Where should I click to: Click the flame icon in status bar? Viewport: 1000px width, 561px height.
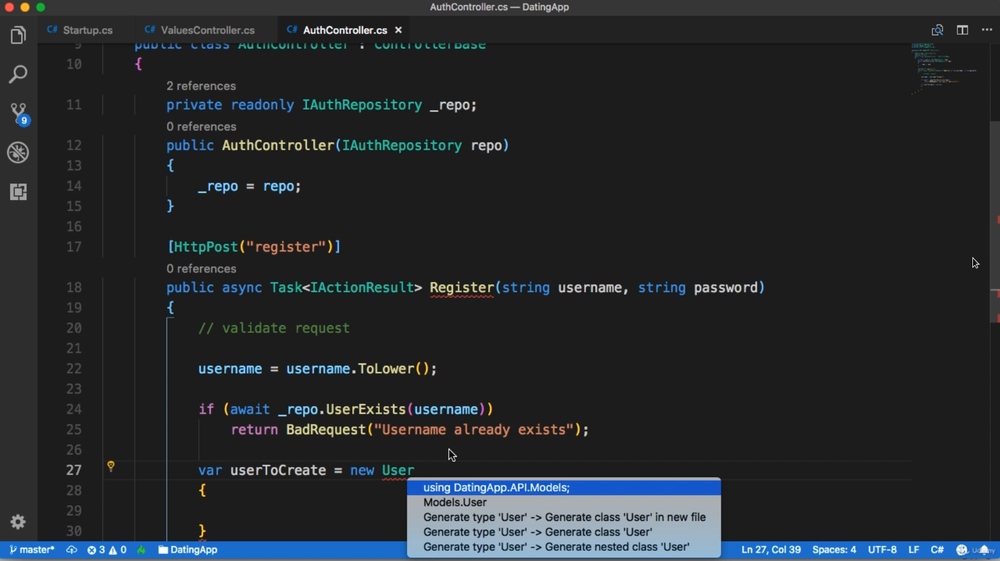[141, 550]
